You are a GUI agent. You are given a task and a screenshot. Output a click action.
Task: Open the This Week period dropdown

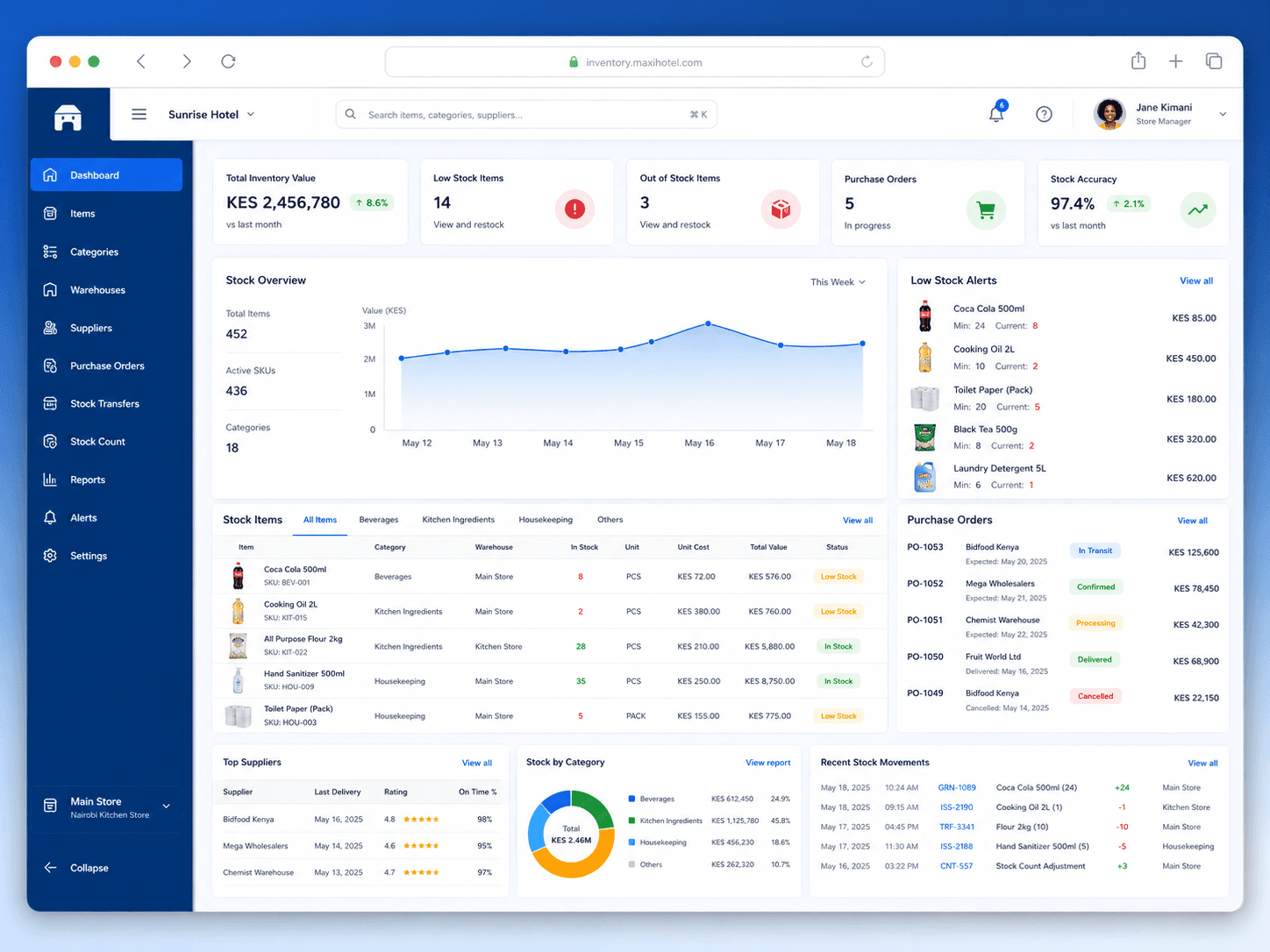click(838, 282)
